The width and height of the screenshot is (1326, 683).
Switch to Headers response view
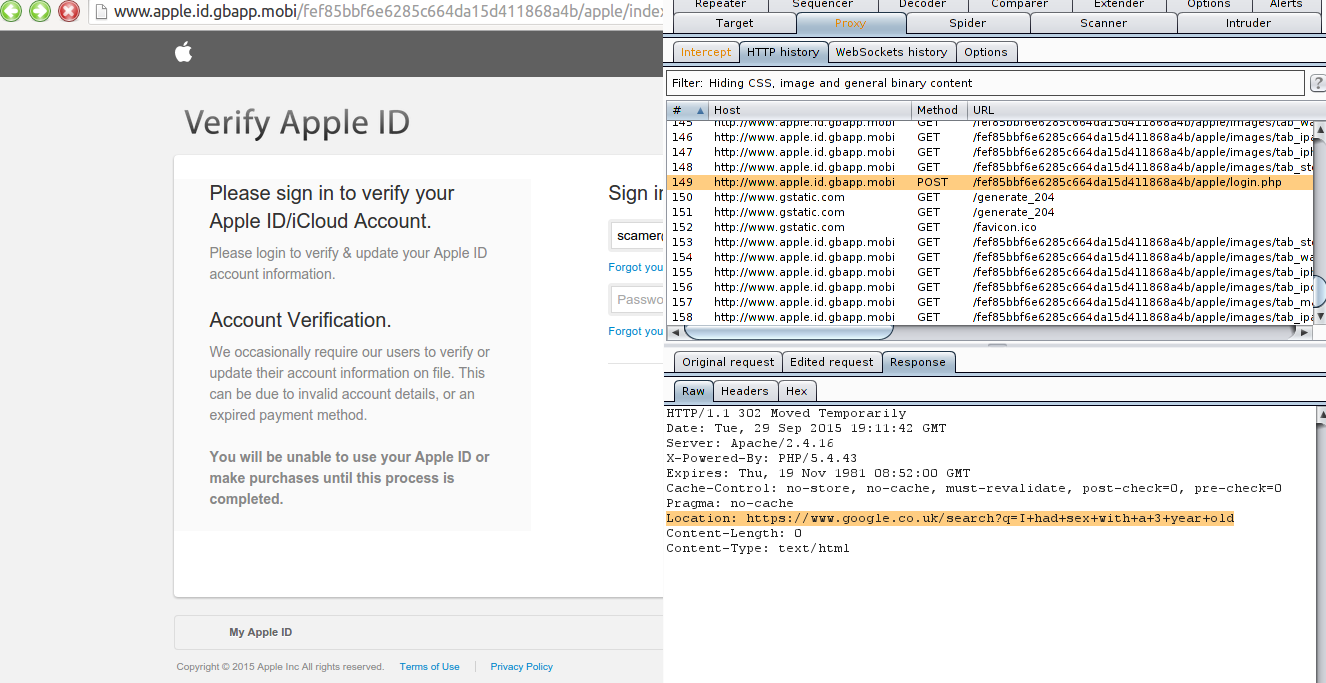(745, 391)
